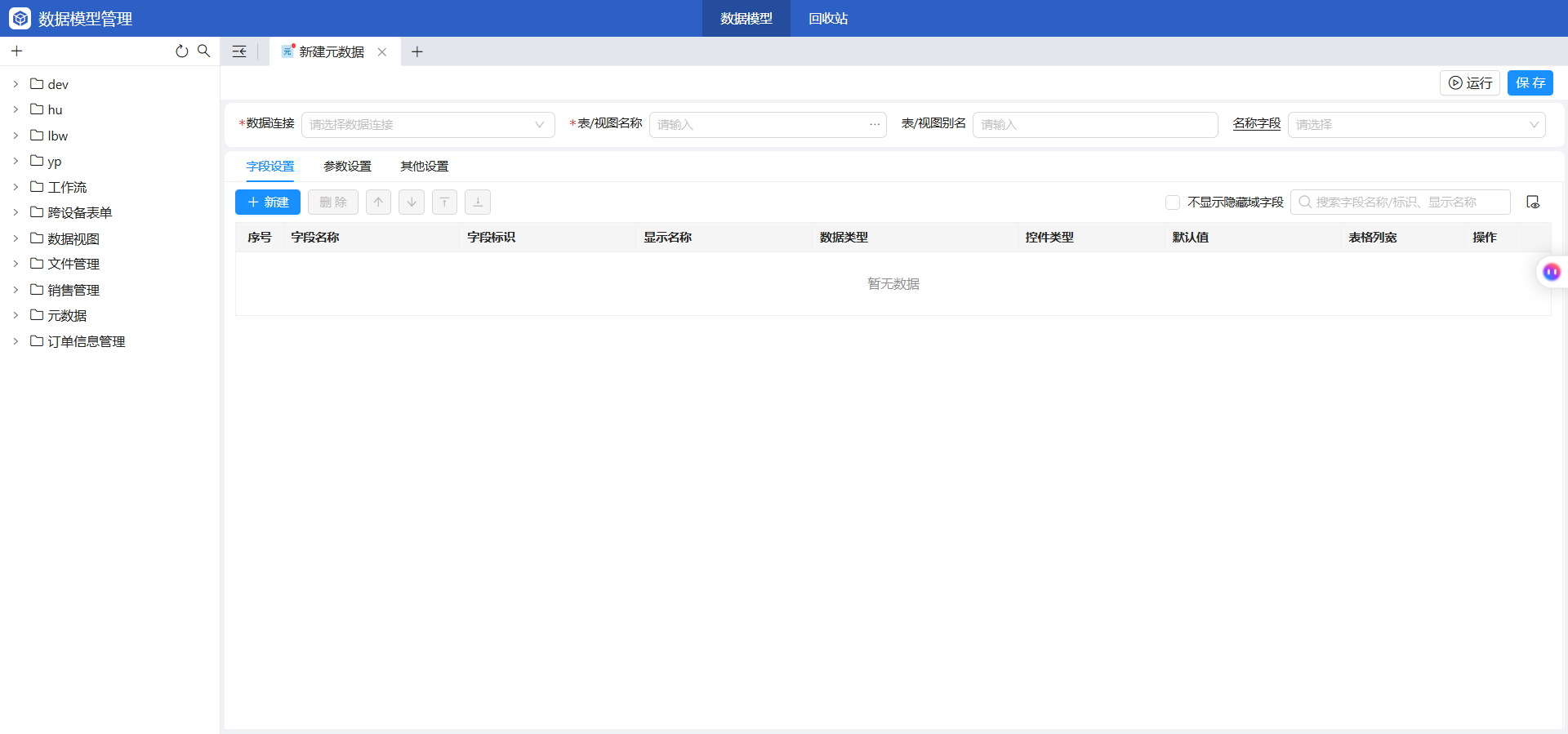Screen dimensions: 1568x734
Task: Click the 名称字段 label link
Action: 1257,123
